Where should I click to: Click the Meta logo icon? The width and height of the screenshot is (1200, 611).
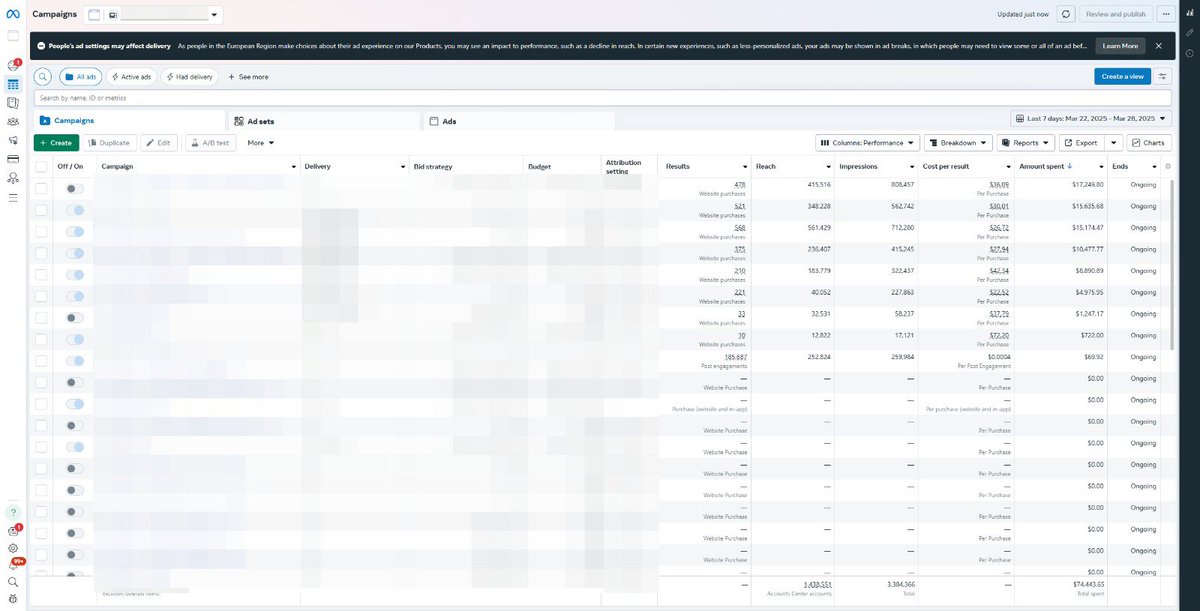point(13,14)
